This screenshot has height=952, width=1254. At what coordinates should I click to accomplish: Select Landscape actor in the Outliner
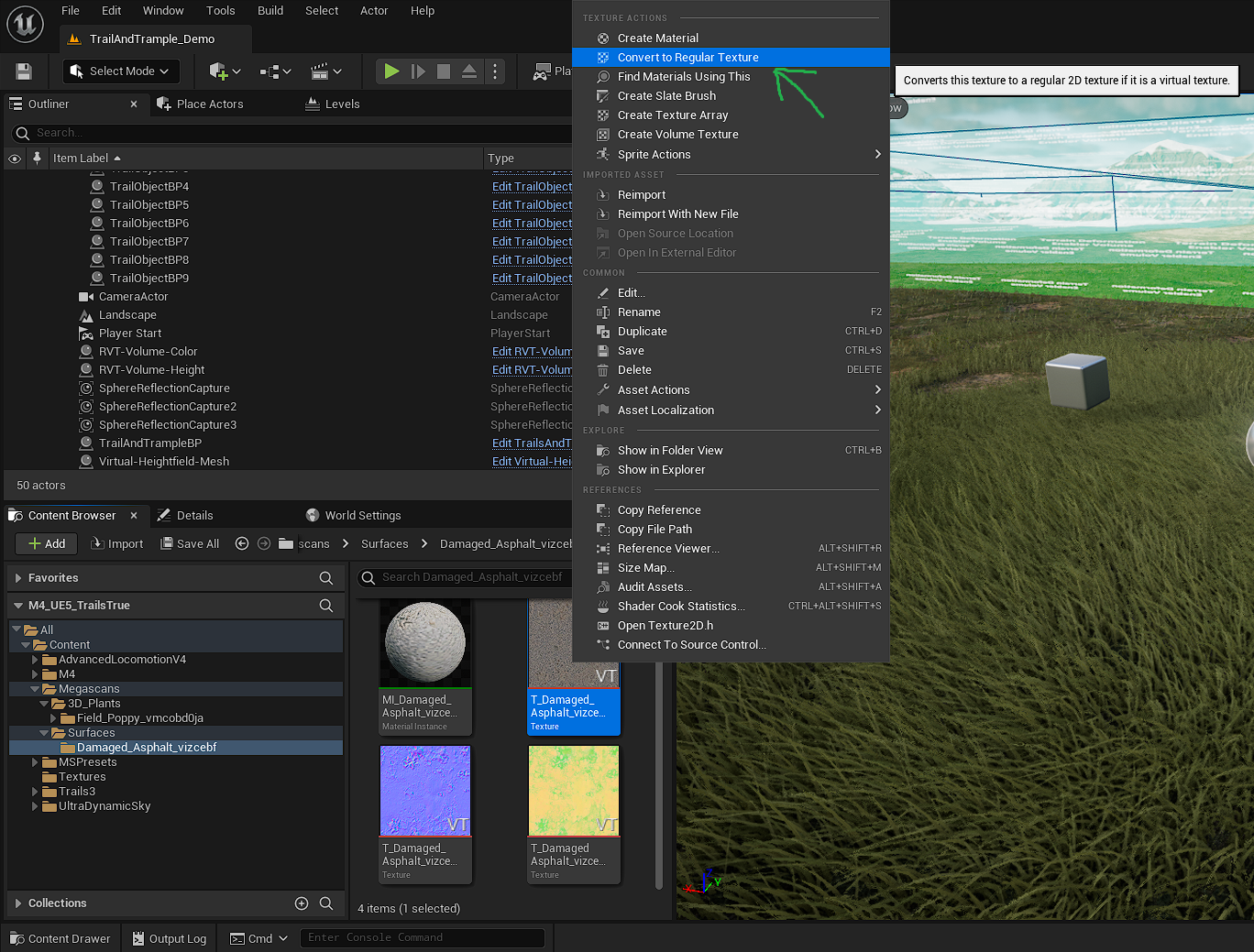point(127,314)
